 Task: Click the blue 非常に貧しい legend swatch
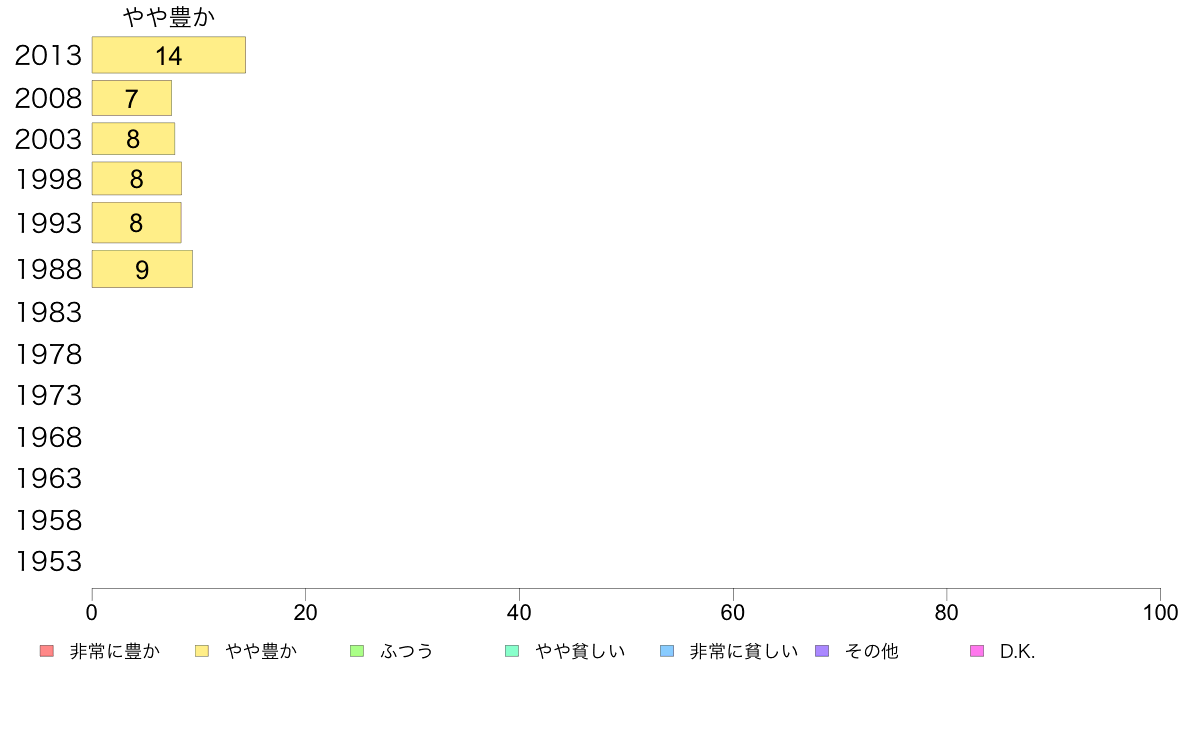(667, 651)
